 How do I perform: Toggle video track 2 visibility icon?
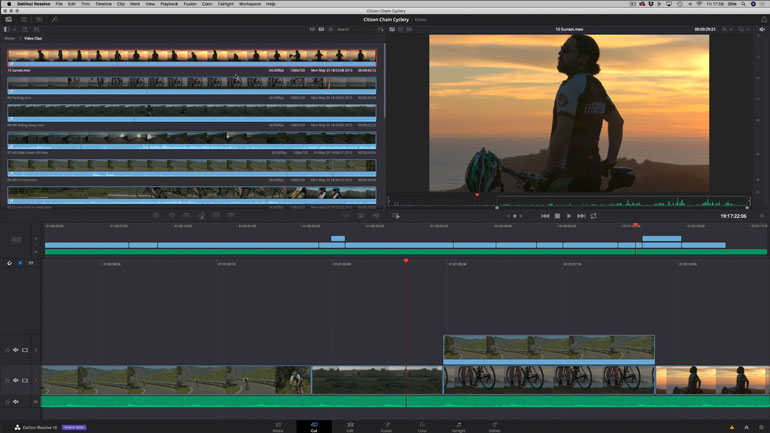[25, 350]
